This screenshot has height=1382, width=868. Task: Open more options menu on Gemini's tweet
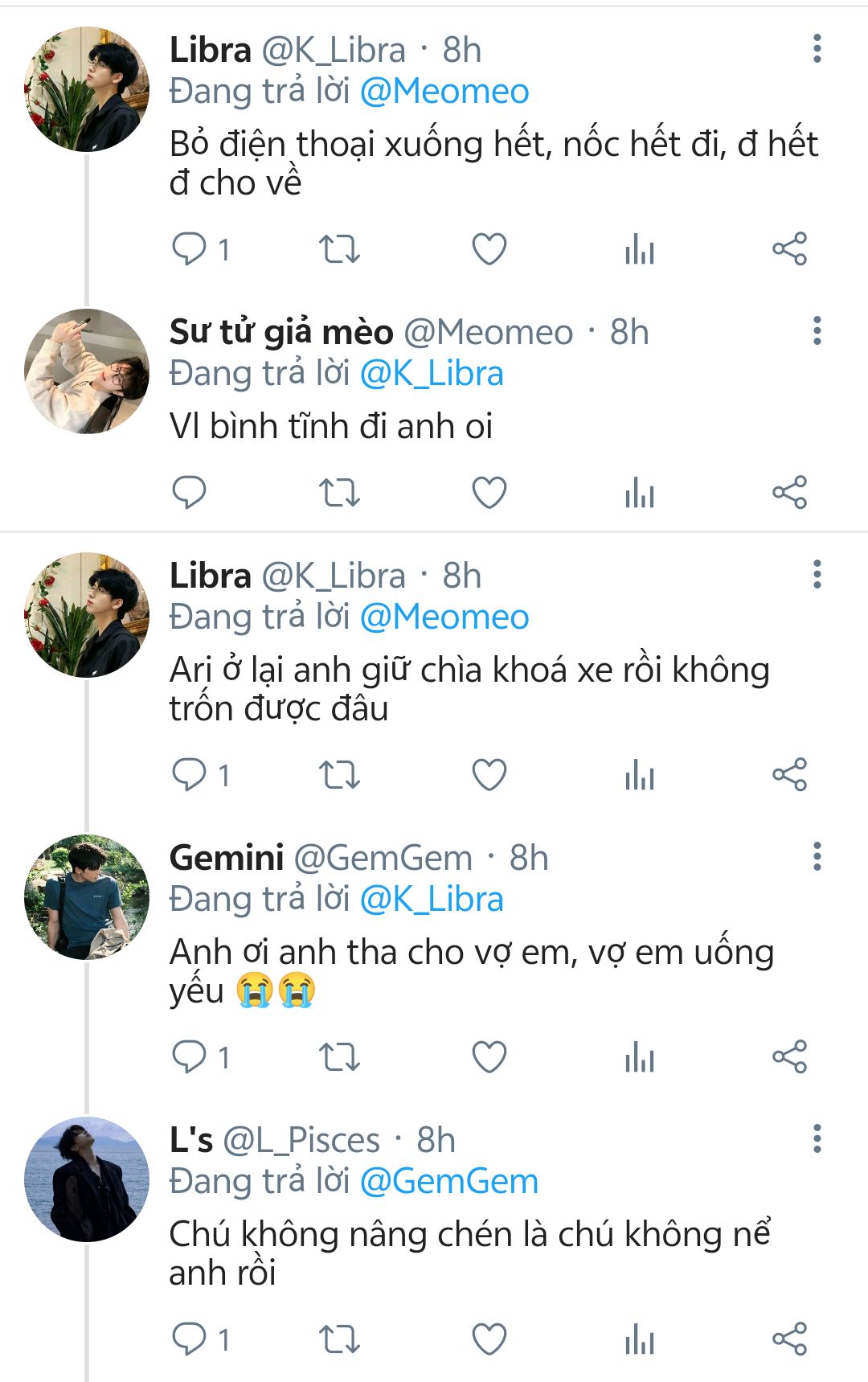pos(817,857)
